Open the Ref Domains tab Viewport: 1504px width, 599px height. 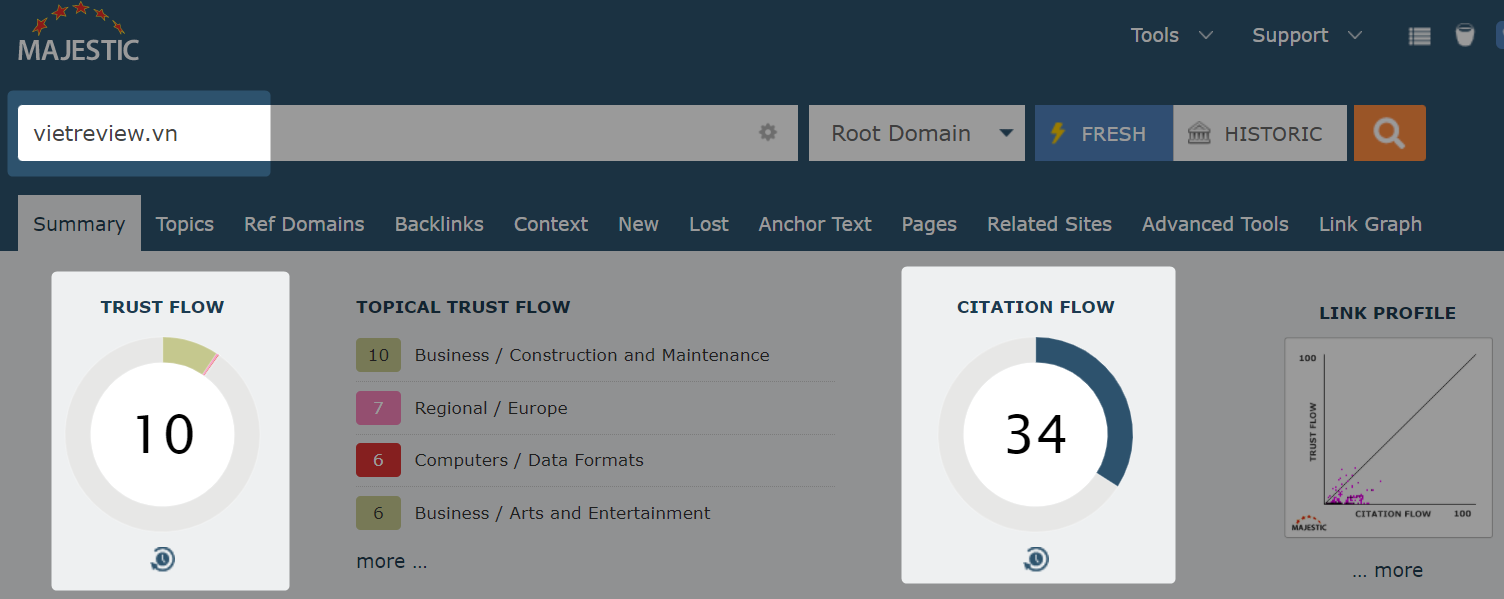point(304,224)
